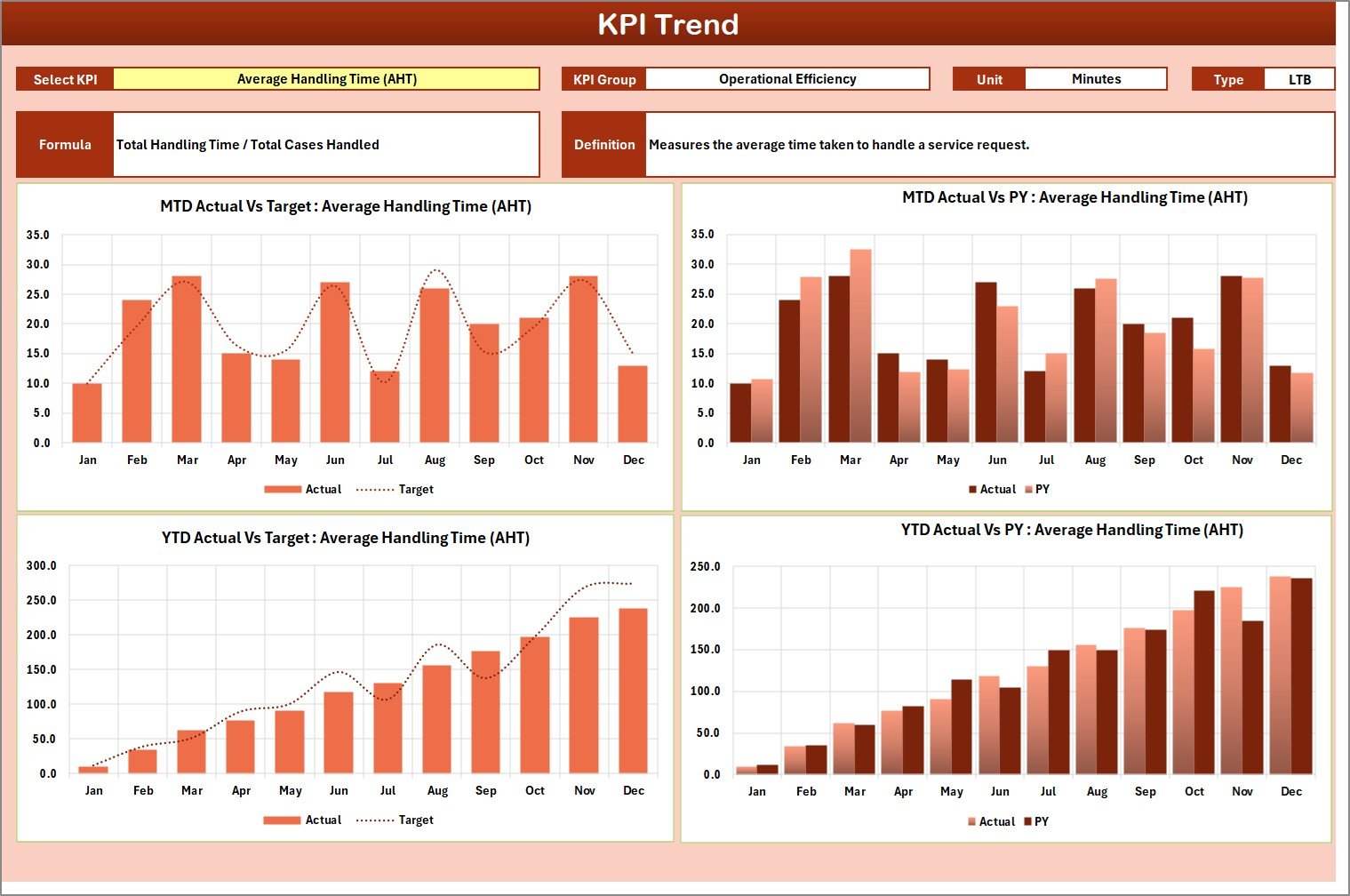Click the Dec bar in YTD Target chart
Screen dimensions: 1350x896
tap(633, 691)
